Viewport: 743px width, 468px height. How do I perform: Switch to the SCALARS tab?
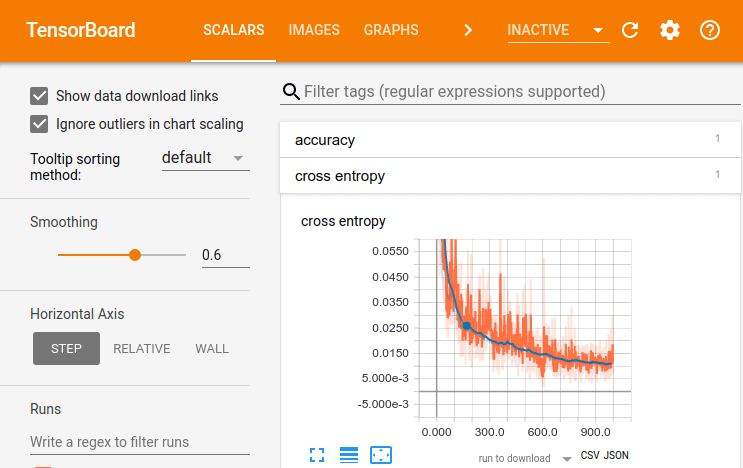[234, 30]
